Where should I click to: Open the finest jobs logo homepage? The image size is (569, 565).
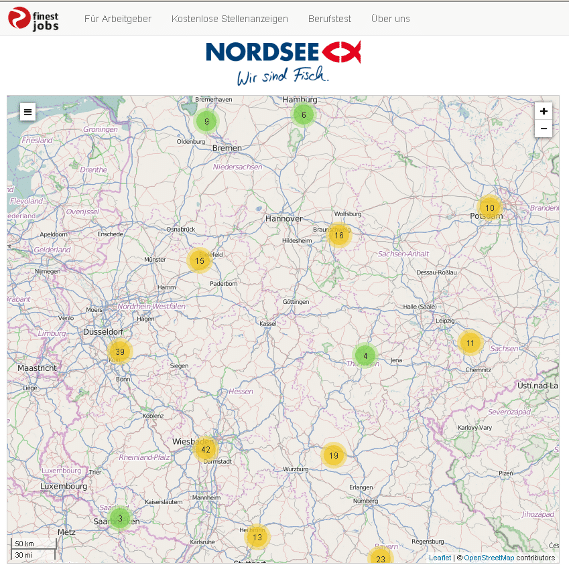pyautogui.click(x=33, y=19)
